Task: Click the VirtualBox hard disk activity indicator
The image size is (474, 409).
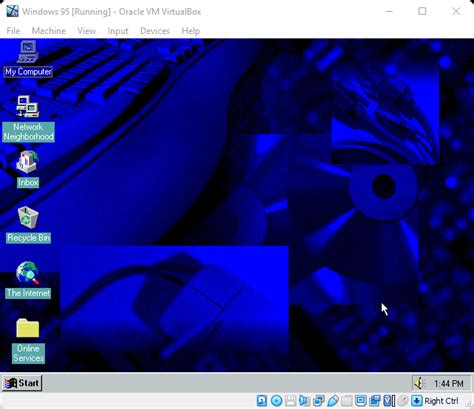Action: [x=262, y=400]
